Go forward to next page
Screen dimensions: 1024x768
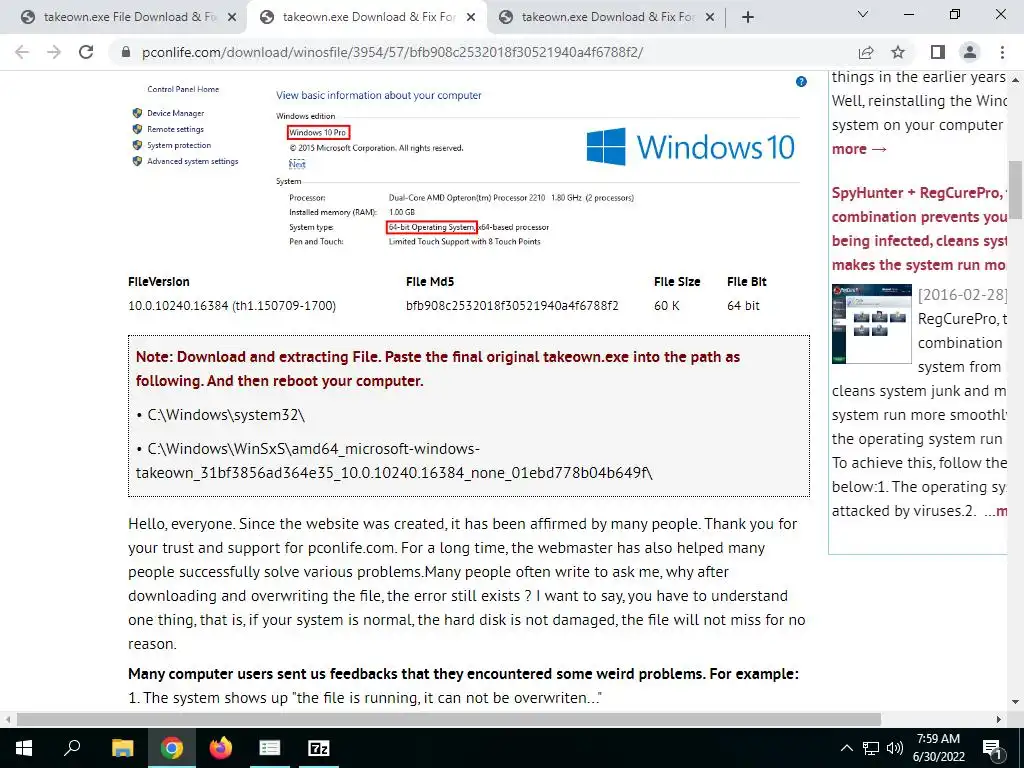point(54,52)
